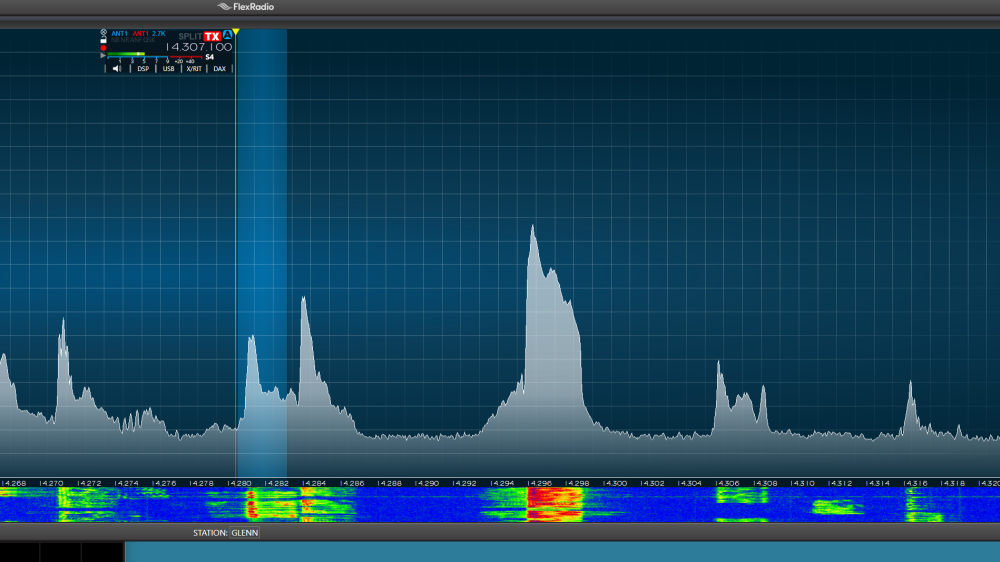Close the slice with the X circle icon

pyautogui.click(x=103, y=32)
